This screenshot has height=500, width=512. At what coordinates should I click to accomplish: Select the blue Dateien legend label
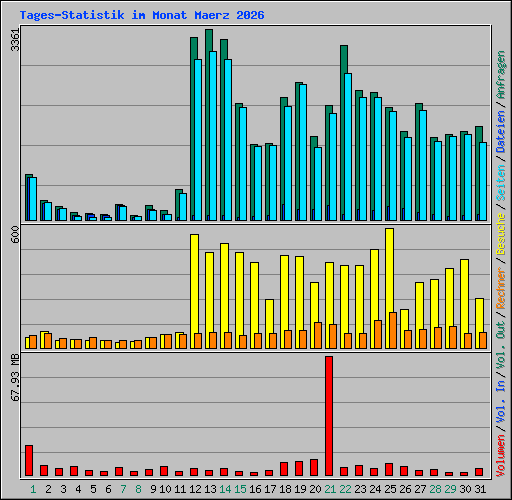(500, 132)
